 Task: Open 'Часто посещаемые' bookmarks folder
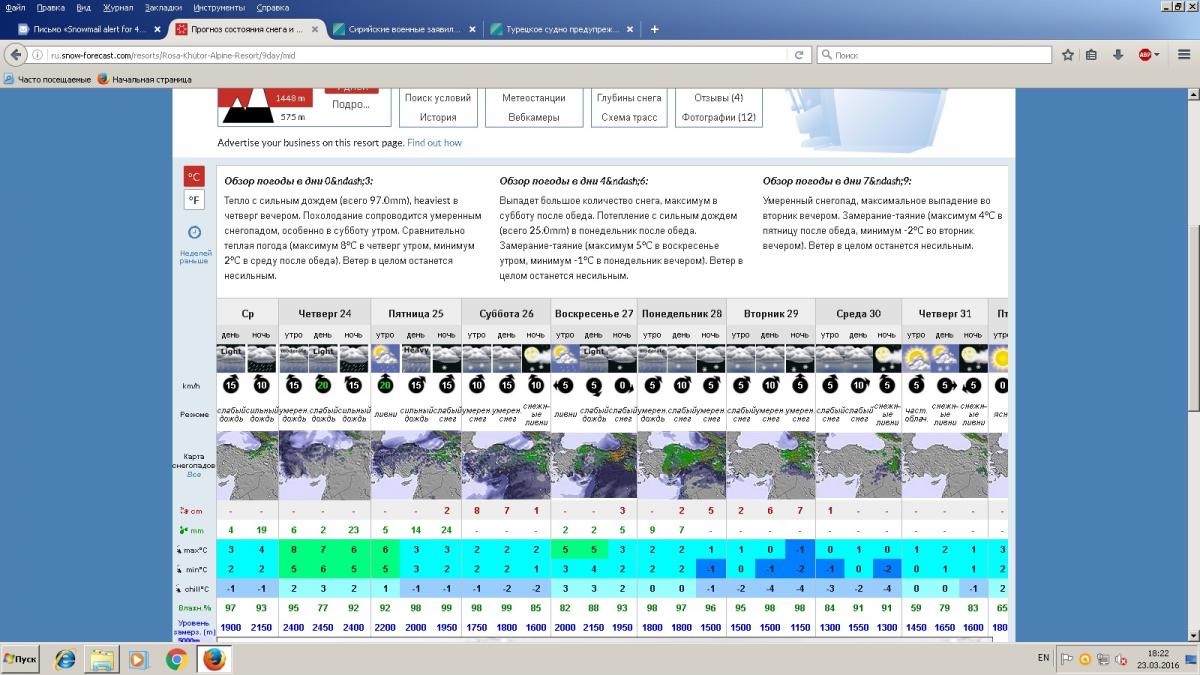pyautogui.click(x=48, y=78)
